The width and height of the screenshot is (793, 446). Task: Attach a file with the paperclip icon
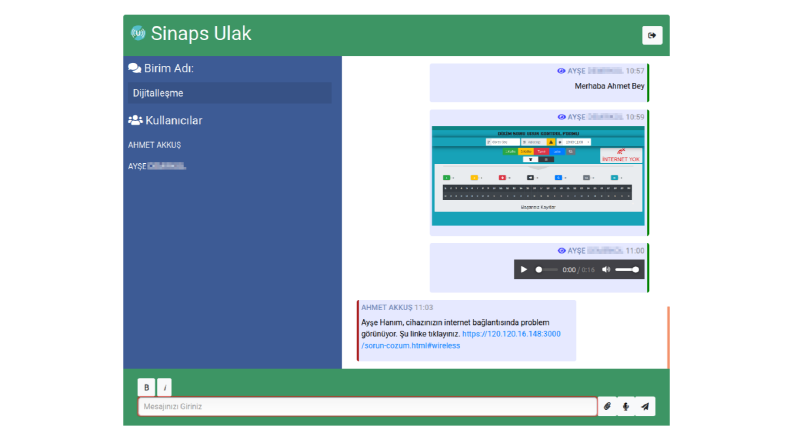[607, 406]
